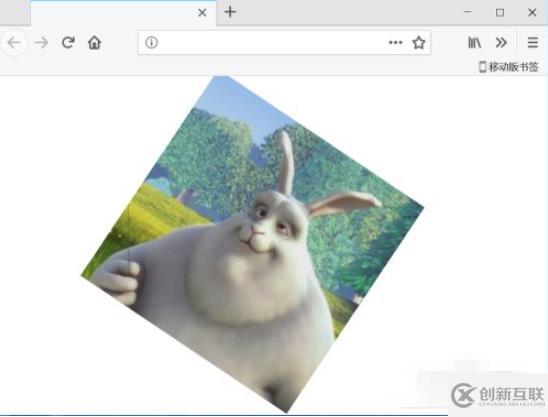Image resolution: width=548 pixels, height=417 pixels.
Task: Minimize the browser window
Action: point(468,12)
